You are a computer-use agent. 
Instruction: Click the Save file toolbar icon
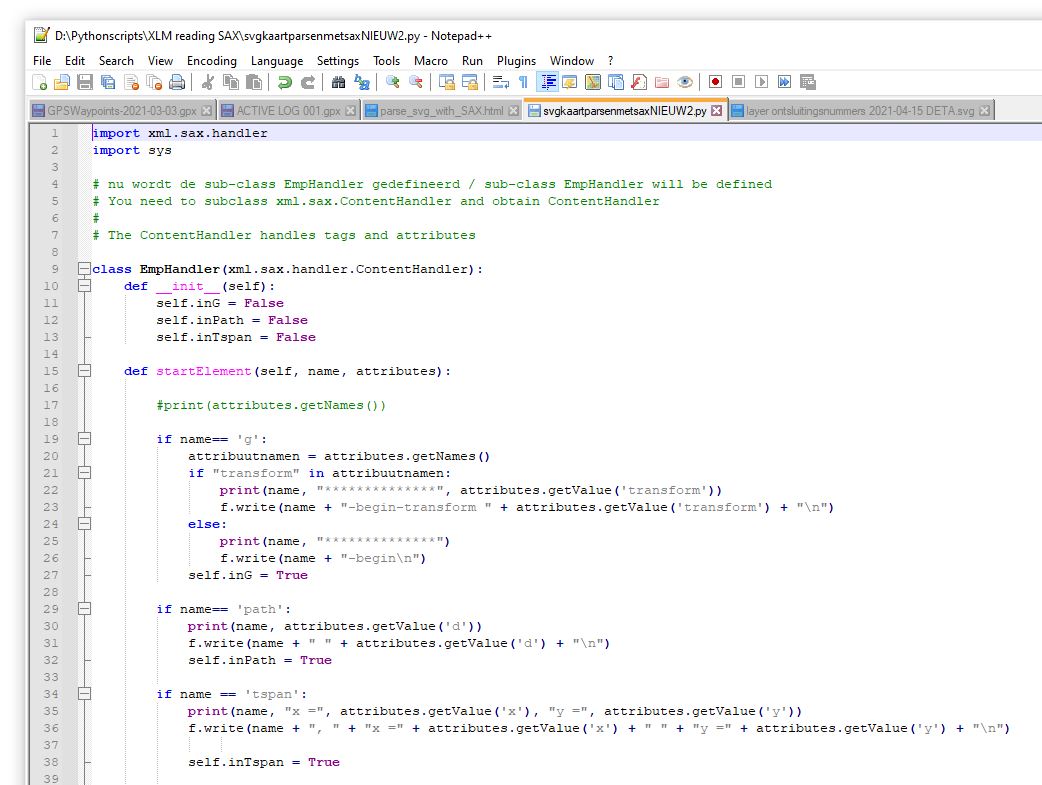coord(84,82)
